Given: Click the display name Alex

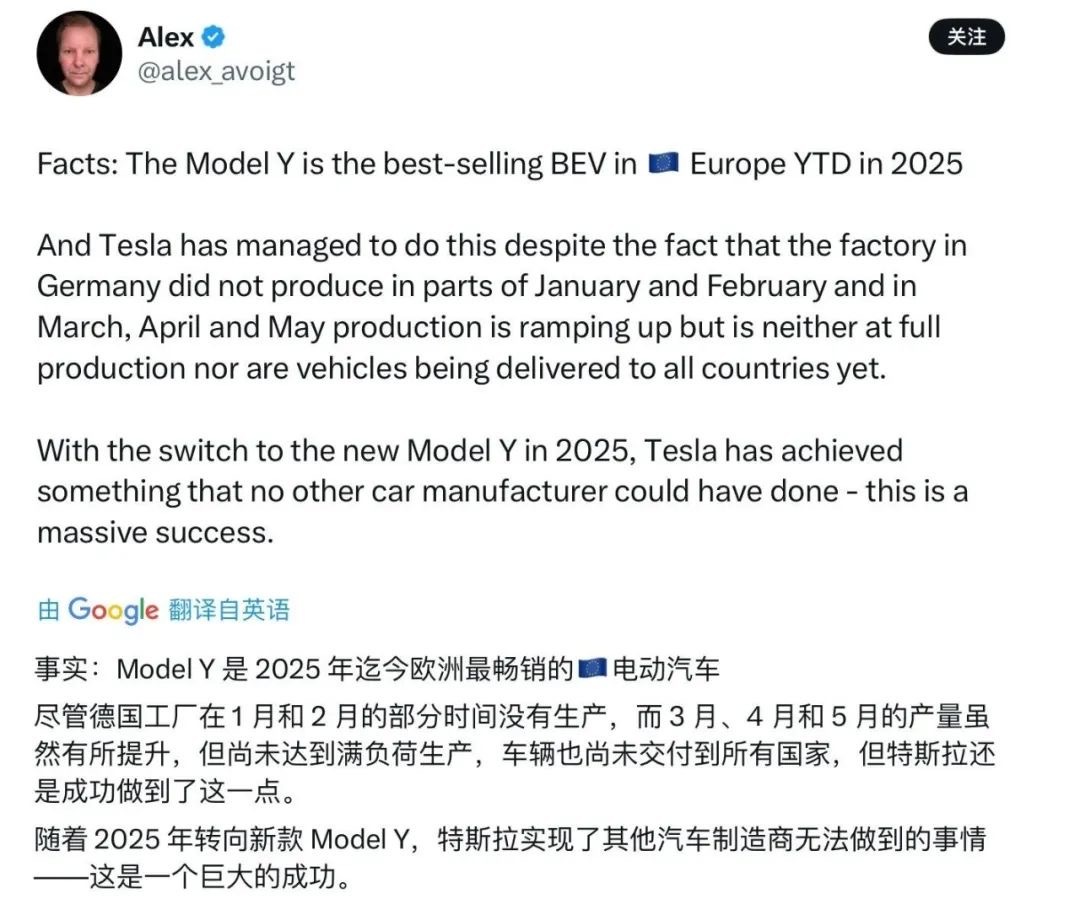Looking at the screenshot, I should point(165,37).
